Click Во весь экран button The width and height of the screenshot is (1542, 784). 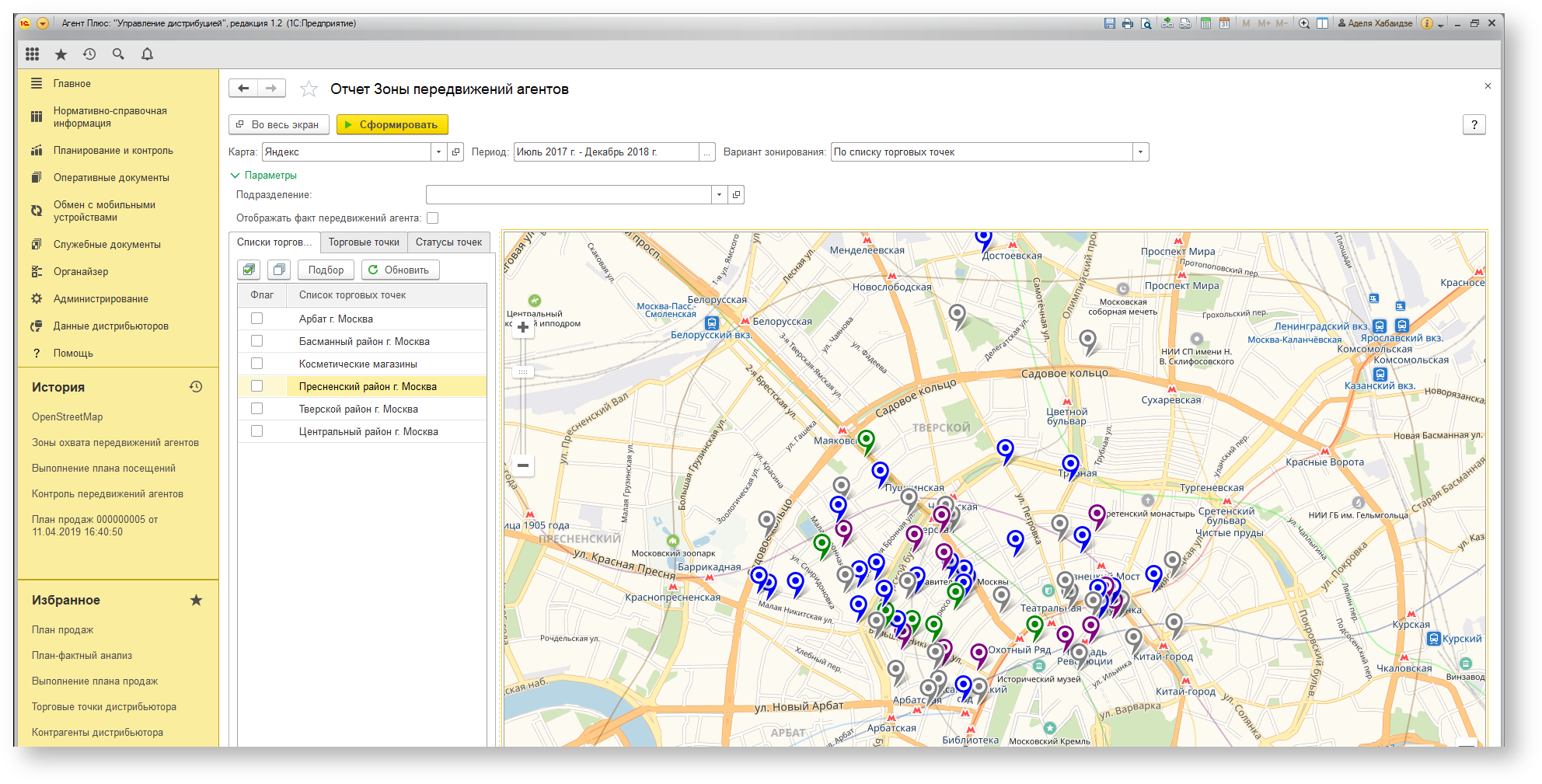[x=279, y=124]
